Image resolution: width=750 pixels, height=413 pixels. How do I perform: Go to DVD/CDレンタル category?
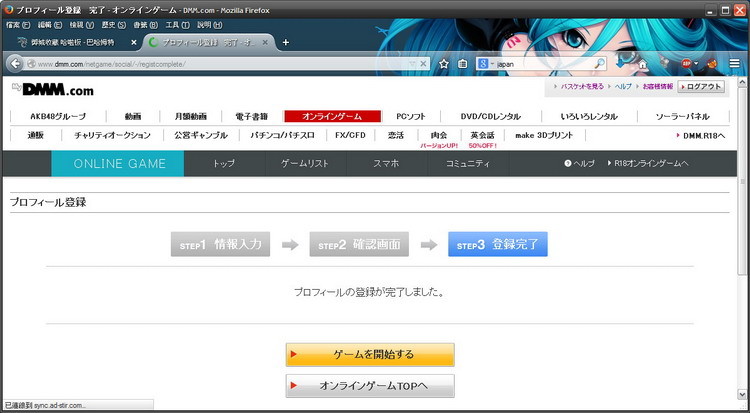pos(491,116)
